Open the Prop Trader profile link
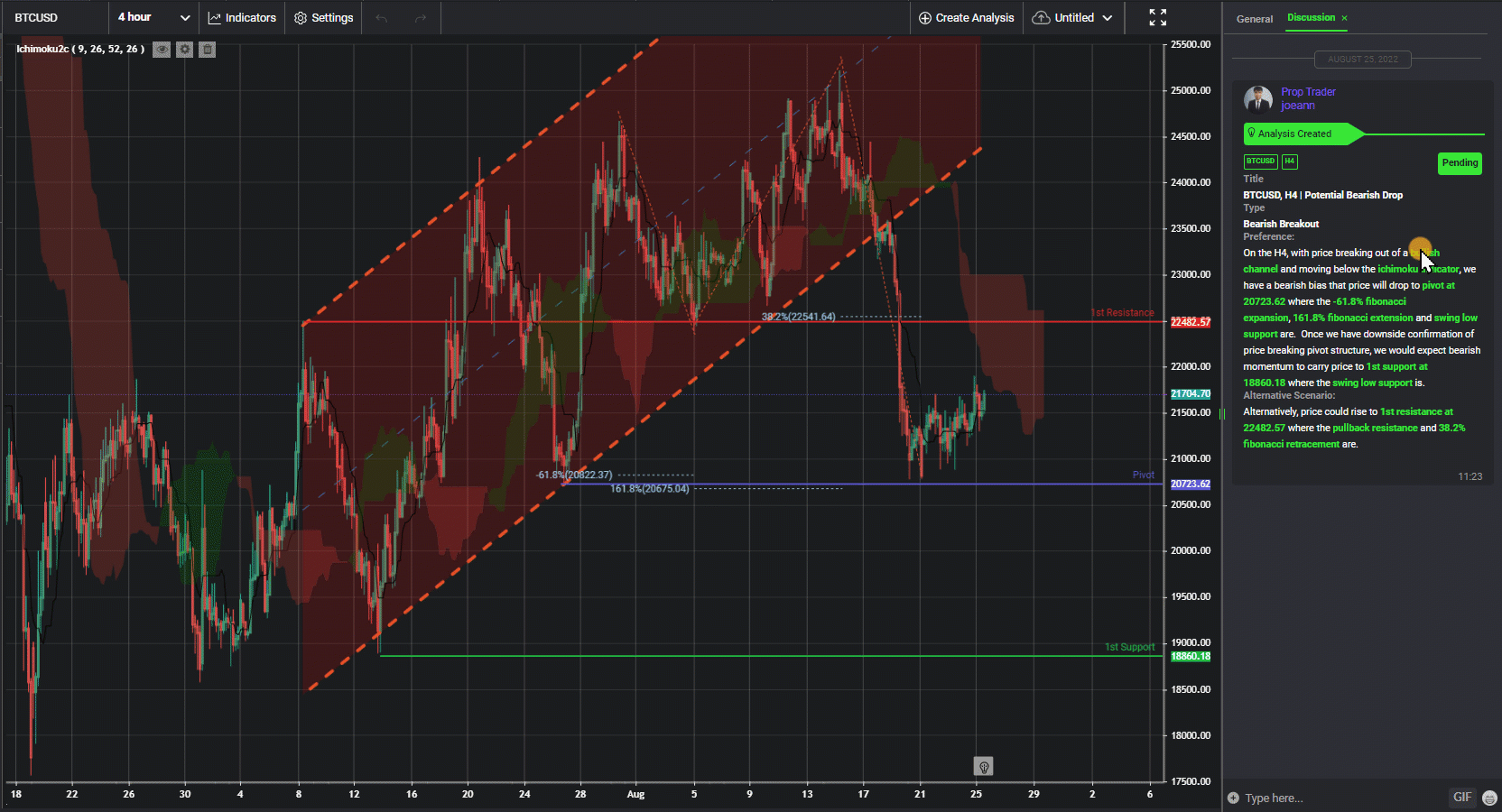This screenshot has width=1502, height=812. click(x=1308, y=92)
